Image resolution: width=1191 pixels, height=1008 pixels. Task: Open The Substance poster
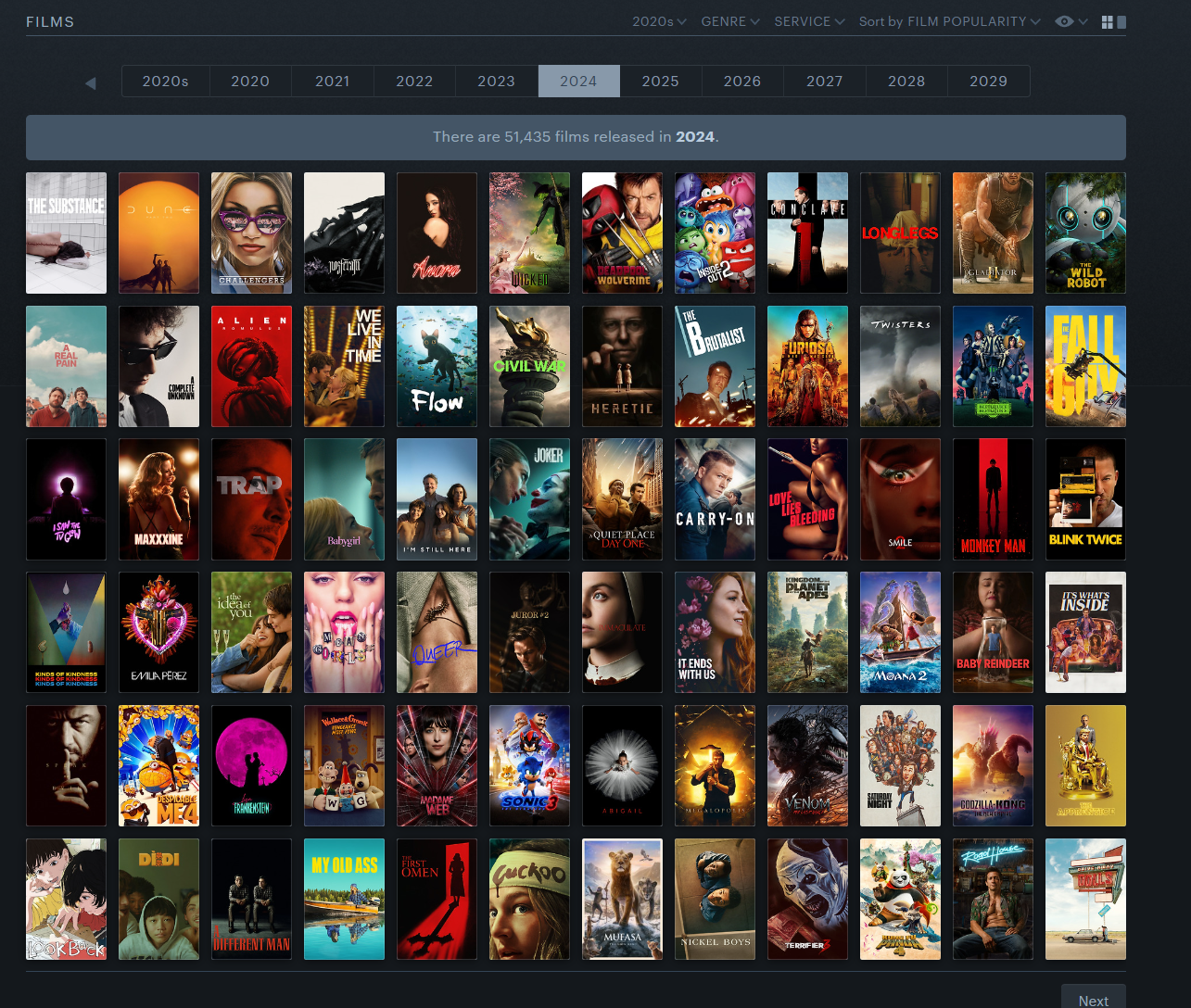66,233
